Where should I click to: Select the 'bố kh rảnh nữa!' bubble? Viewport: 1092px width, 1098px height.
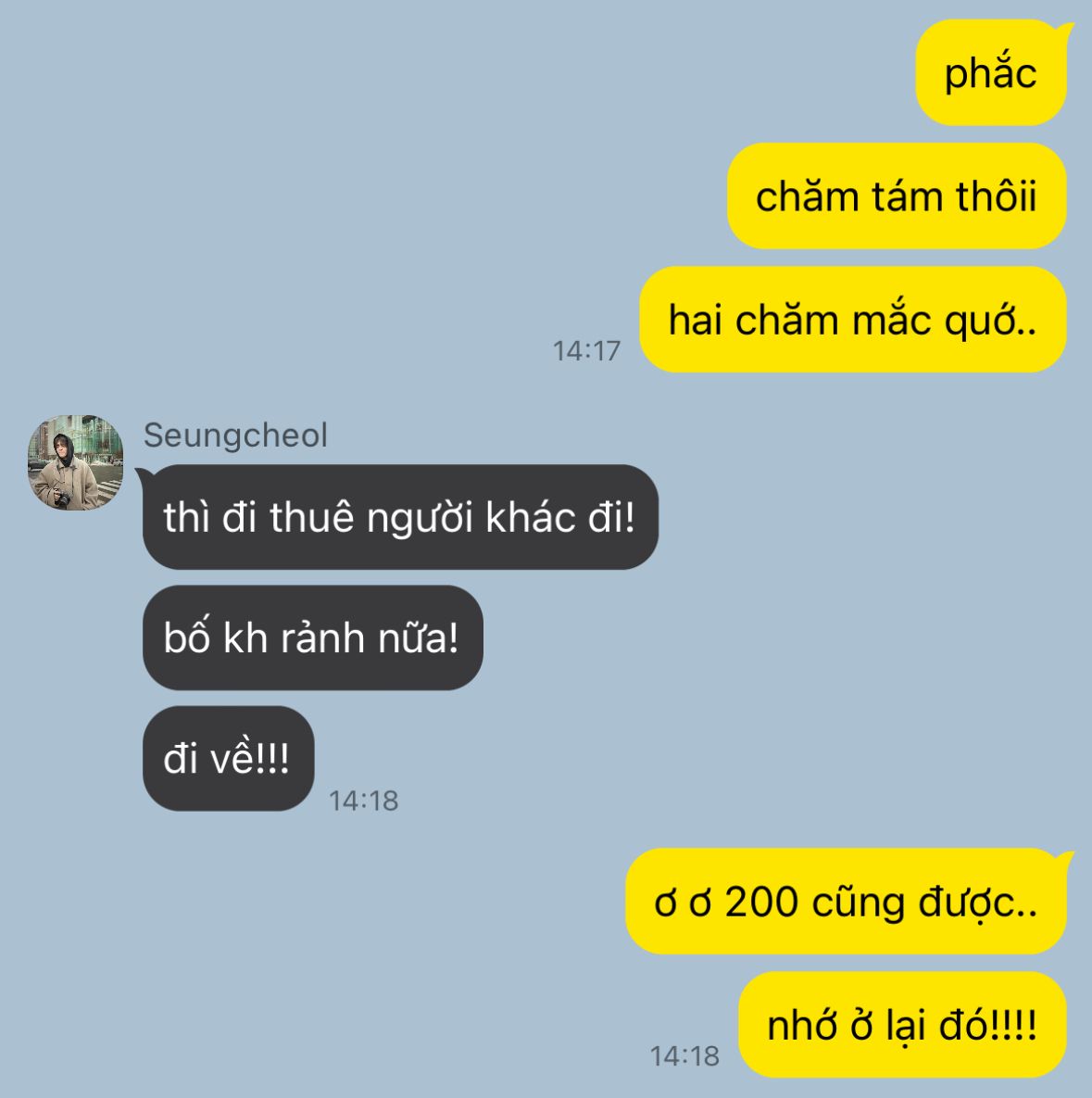[x=313, y=637]
